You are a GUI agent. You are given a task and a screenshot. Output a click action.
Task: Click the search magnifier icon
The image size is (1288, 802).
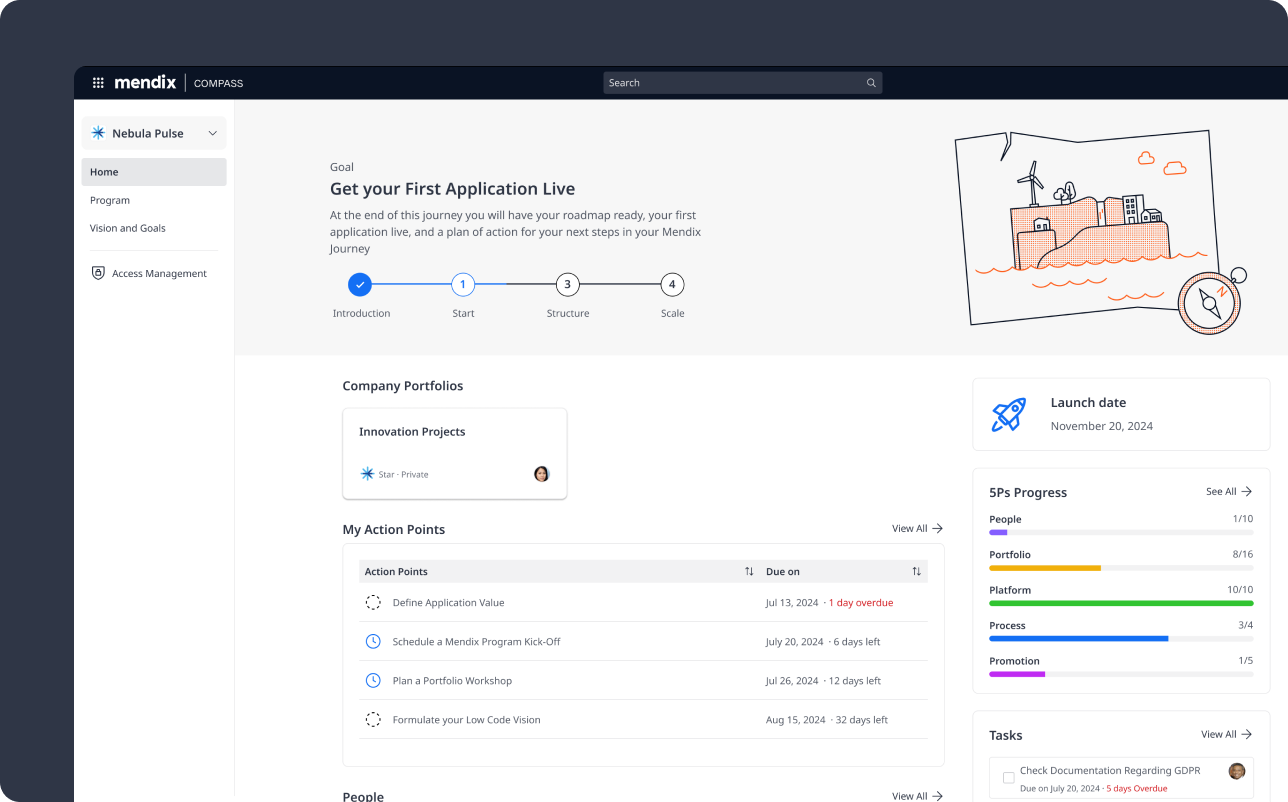871,83
